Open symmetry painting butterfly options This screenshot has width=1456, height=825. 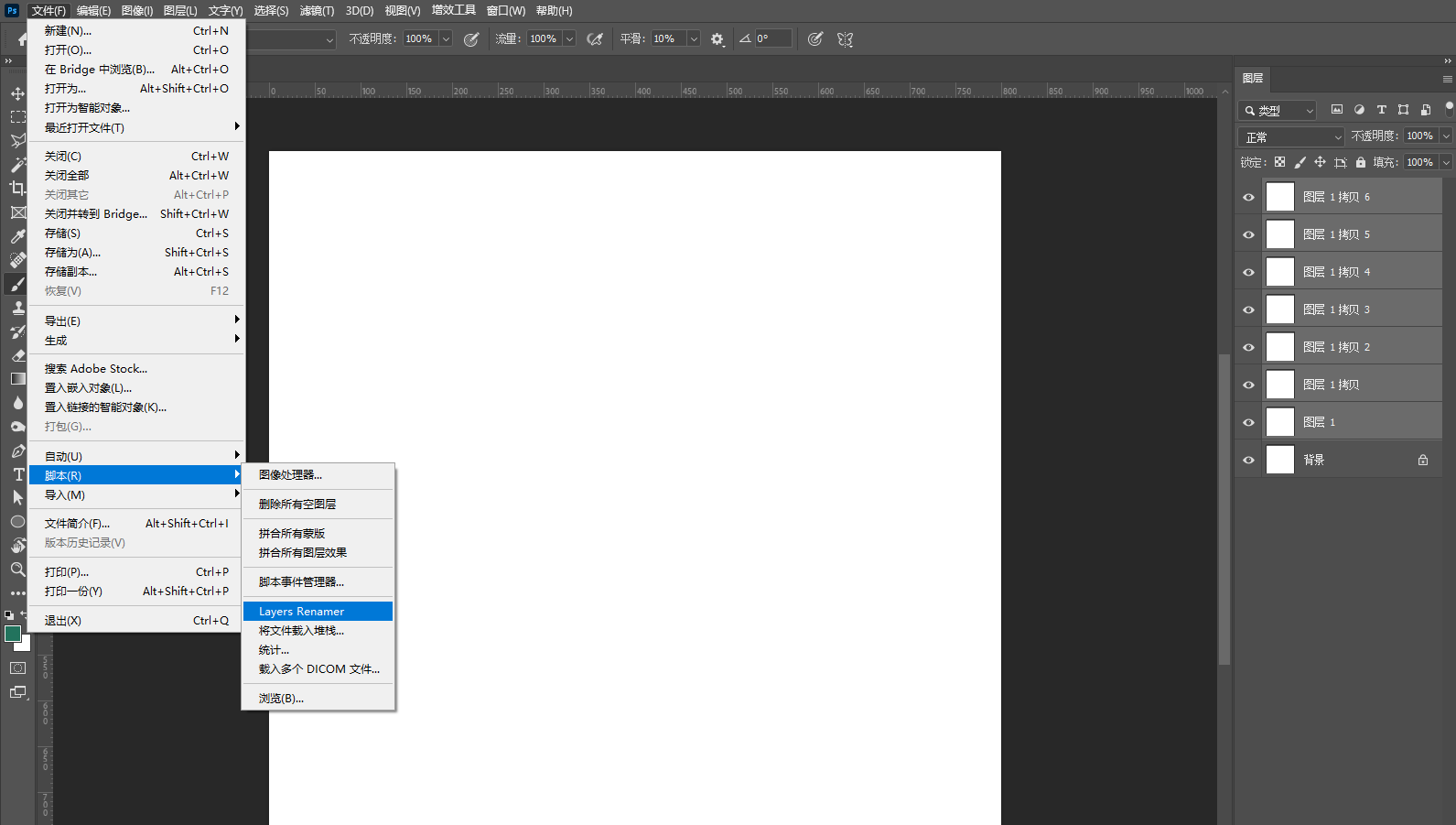click(x=845, y=39)
